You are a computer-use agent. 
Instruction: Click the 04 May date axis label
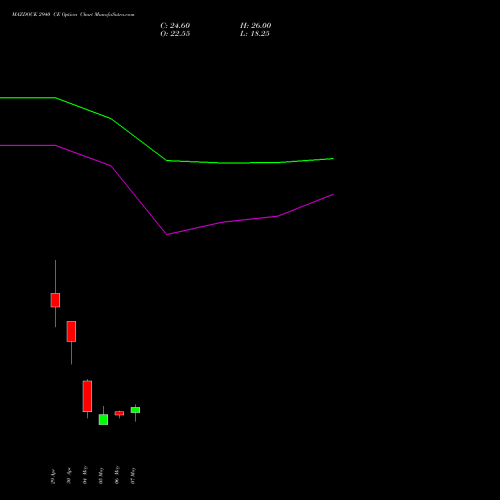click(x=85, y=475)
